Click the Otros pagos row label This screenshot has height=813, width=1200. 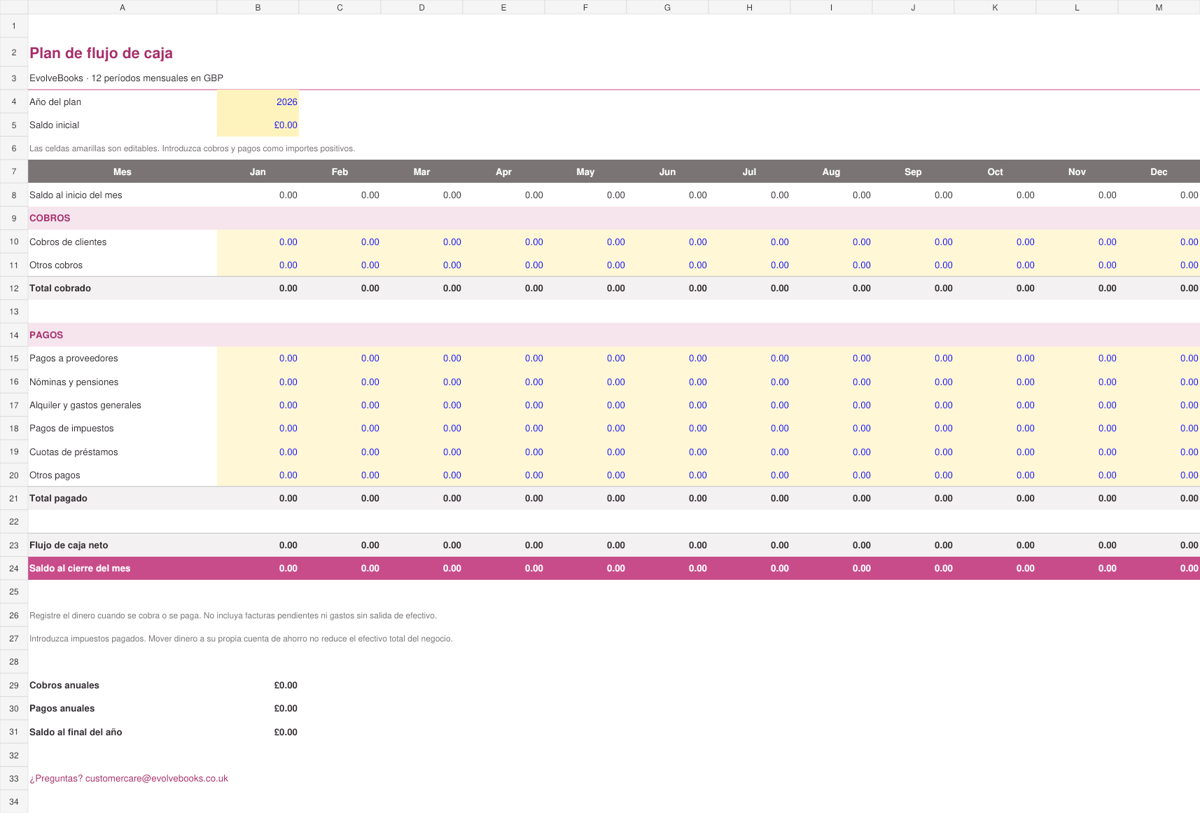click(54, 475)
